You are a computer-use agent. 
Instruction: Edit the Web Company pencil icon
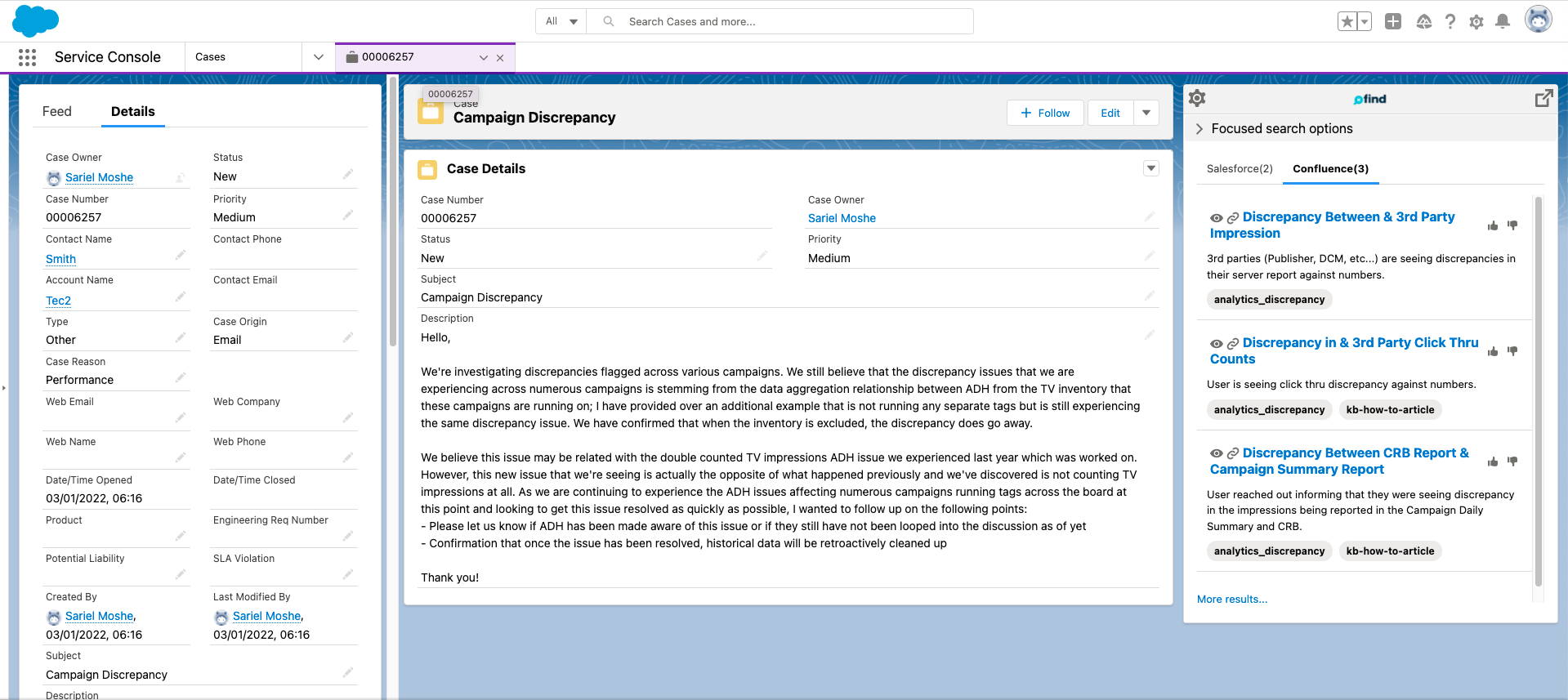click(x=347, y=417)
